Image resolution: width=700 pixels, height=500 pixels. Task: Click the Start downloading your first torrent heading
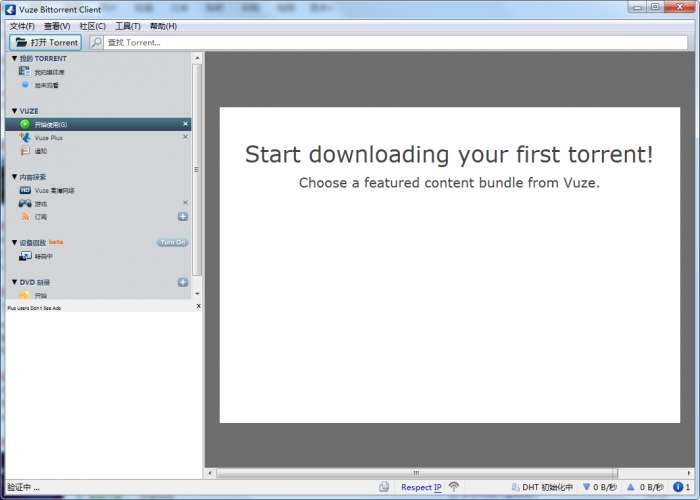[x=449, y=154]
